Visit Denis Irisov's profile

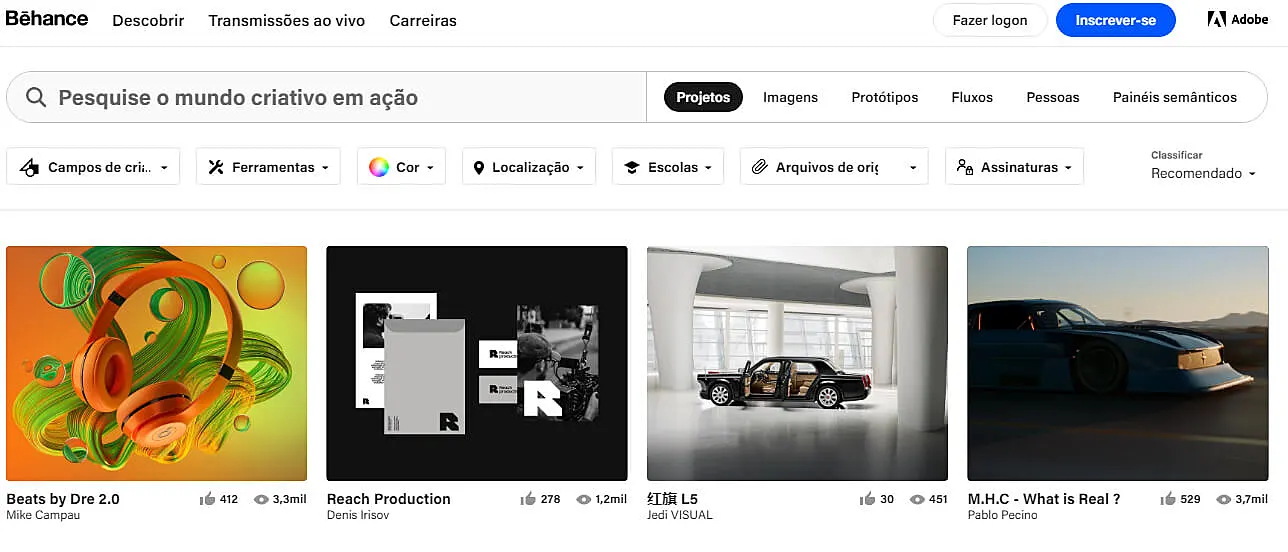pyautogui.click(x=358, y=515)
